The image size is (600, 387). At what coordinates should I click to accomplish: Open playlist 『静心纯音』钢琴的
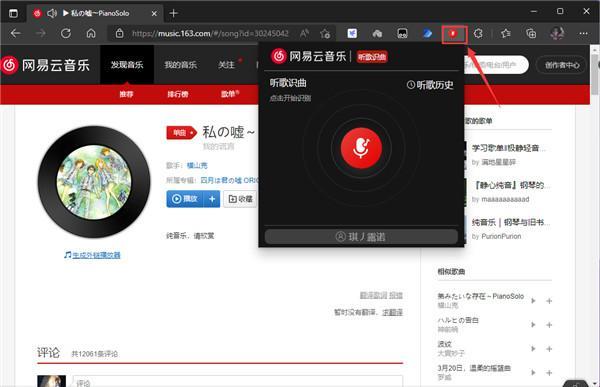(x=511, y=185)
